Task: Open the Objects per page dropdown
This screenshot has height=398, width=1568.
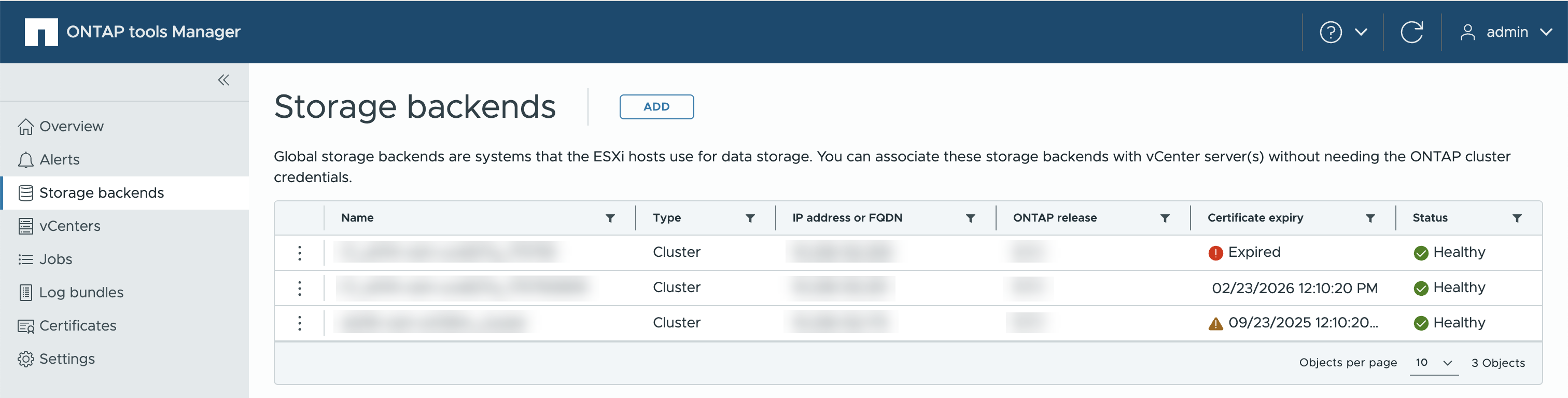Action: (x=1434, y=363)
